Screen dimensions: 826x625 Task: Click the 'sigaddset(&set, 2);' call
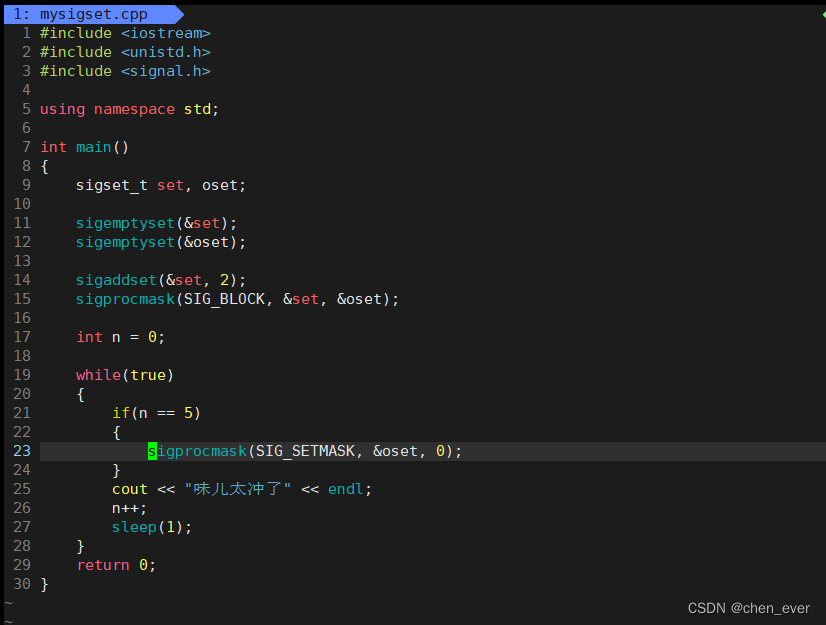coord(161,280)
